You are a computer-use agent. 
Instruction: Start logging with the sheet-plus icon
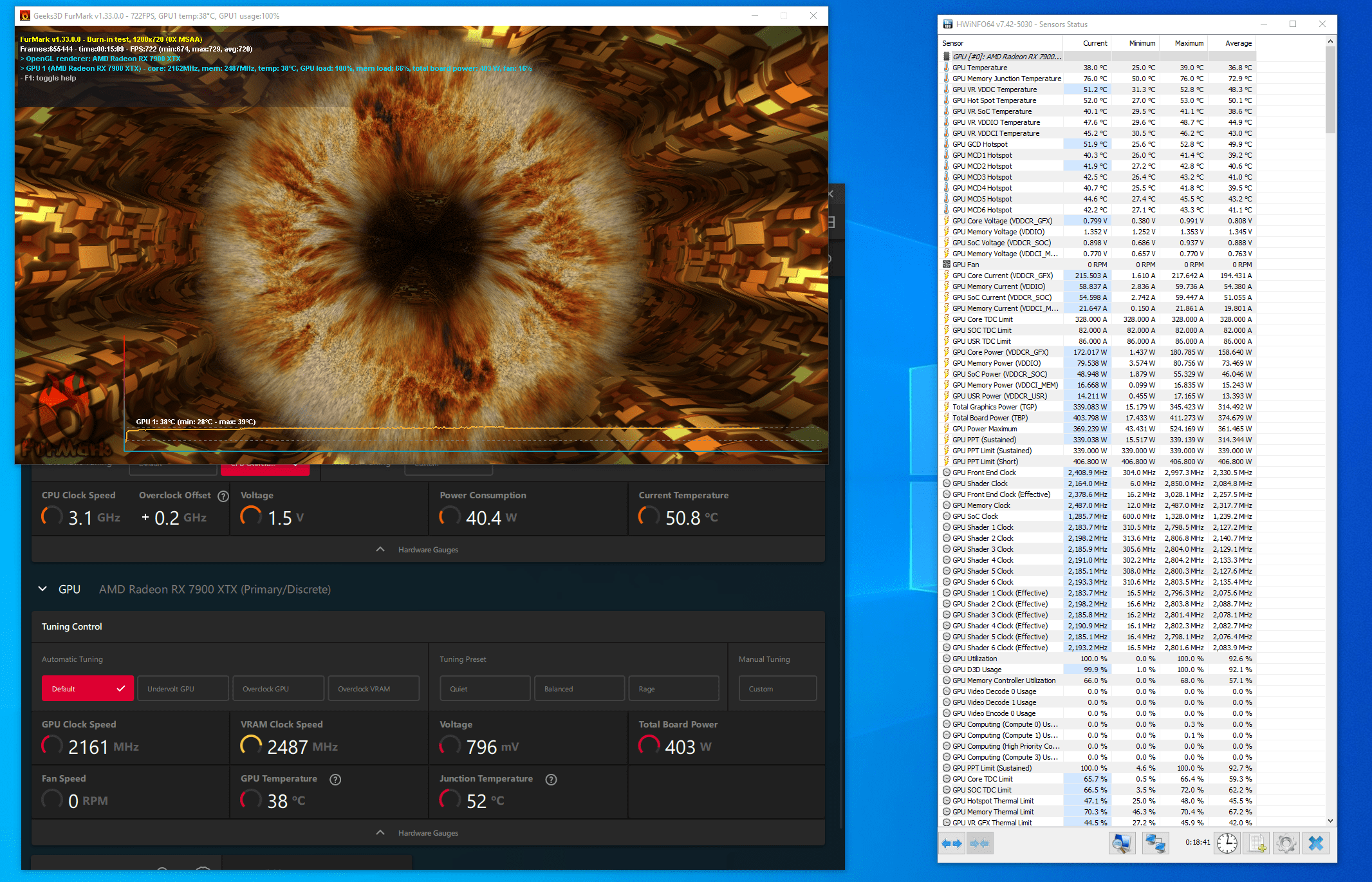click(x=1257, y=843)
